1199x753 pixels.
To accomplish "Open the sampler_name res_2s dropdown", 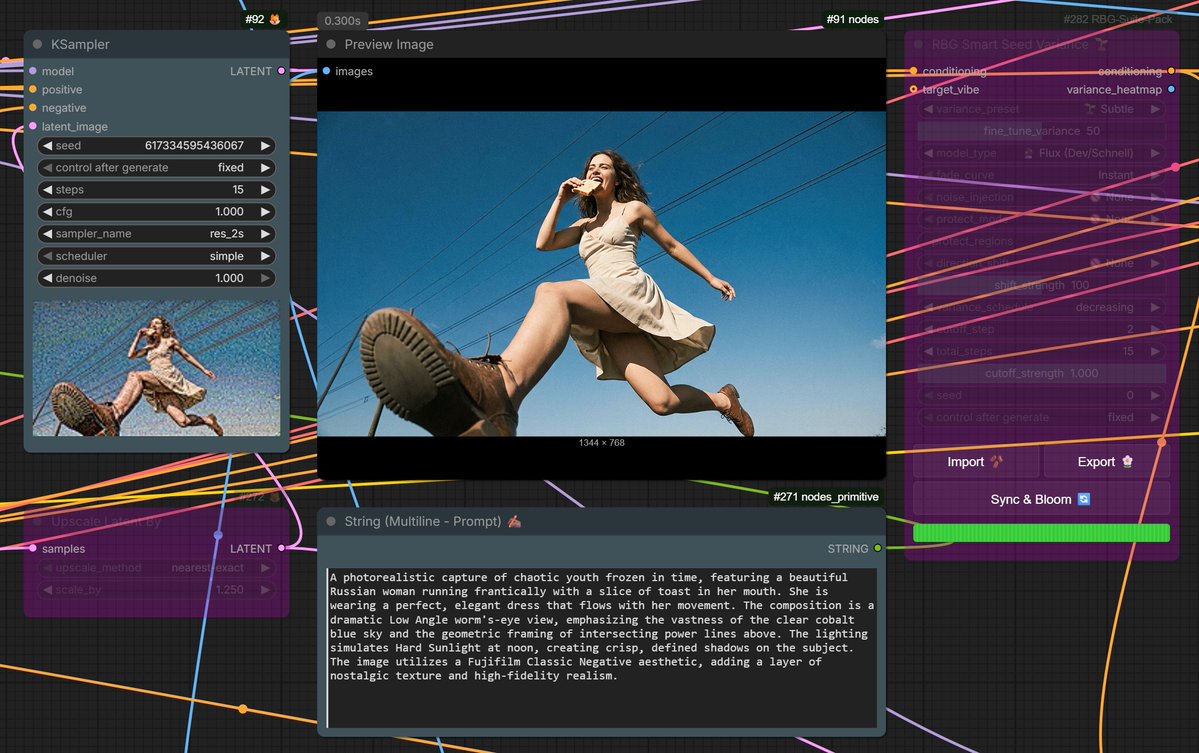I will point(156,234).
